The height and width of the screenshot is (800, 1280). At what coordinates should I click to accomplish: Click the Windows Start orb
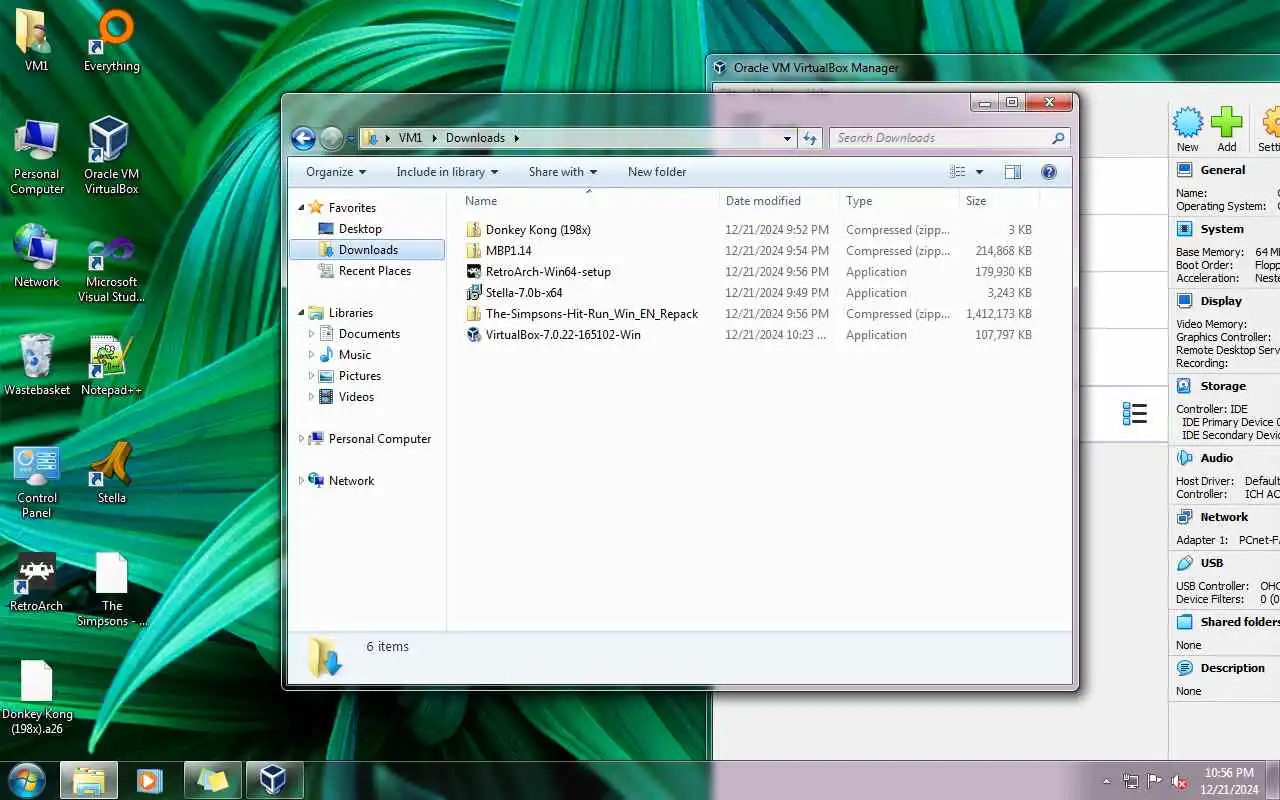point(26,779)
